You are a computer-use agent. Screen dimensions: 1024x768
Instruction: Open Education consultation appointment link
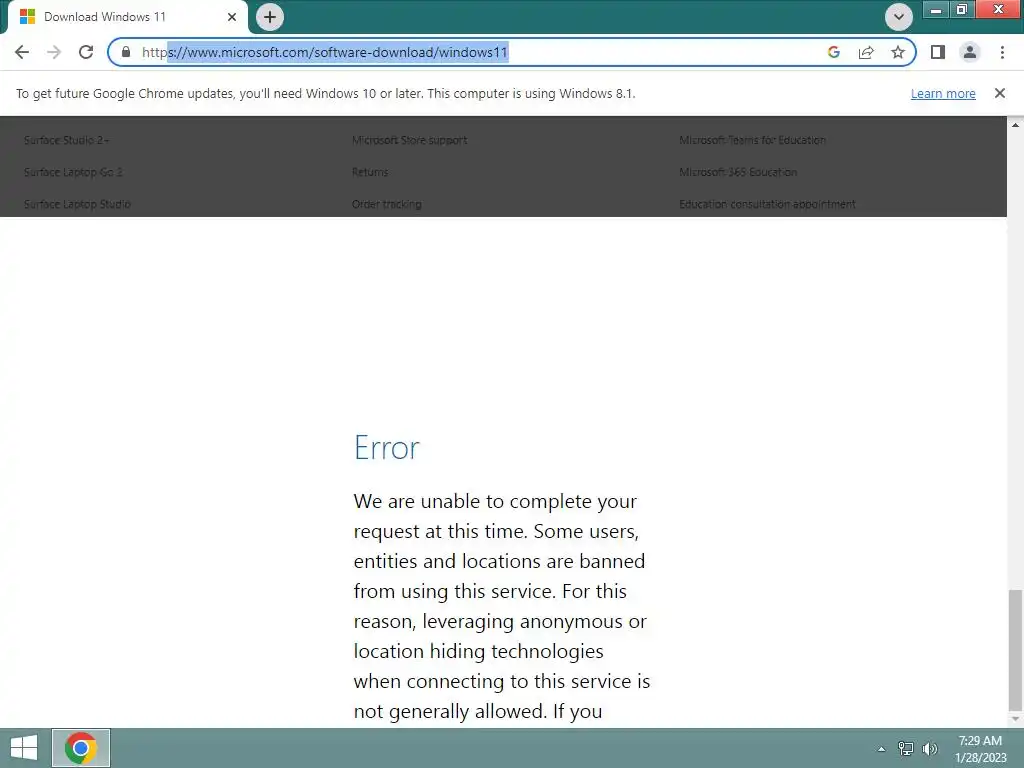tap(767, 204)
